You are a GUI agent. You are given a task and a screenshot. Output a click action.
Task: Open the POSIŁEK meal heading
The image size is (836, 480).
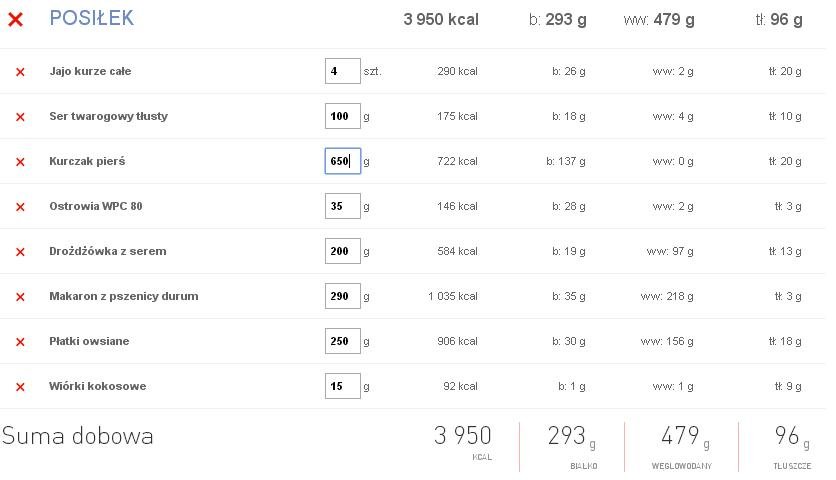tap(92, 18)
